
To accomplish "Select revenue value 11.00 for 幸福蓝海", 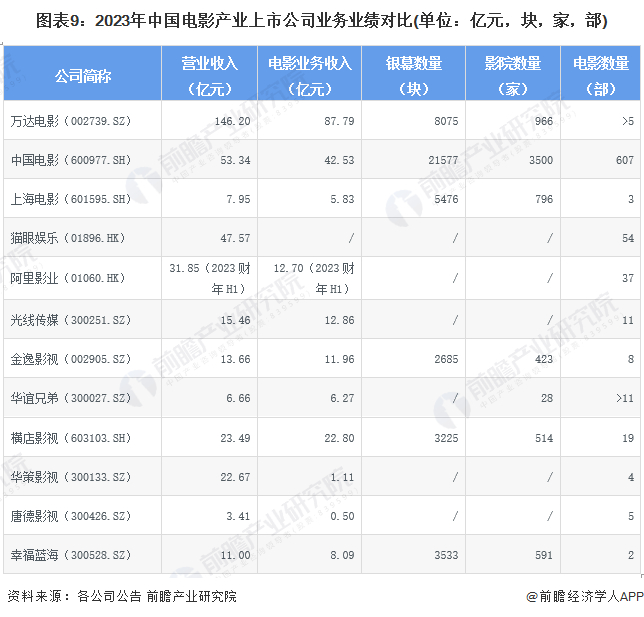I will click(x=235, y=555).
